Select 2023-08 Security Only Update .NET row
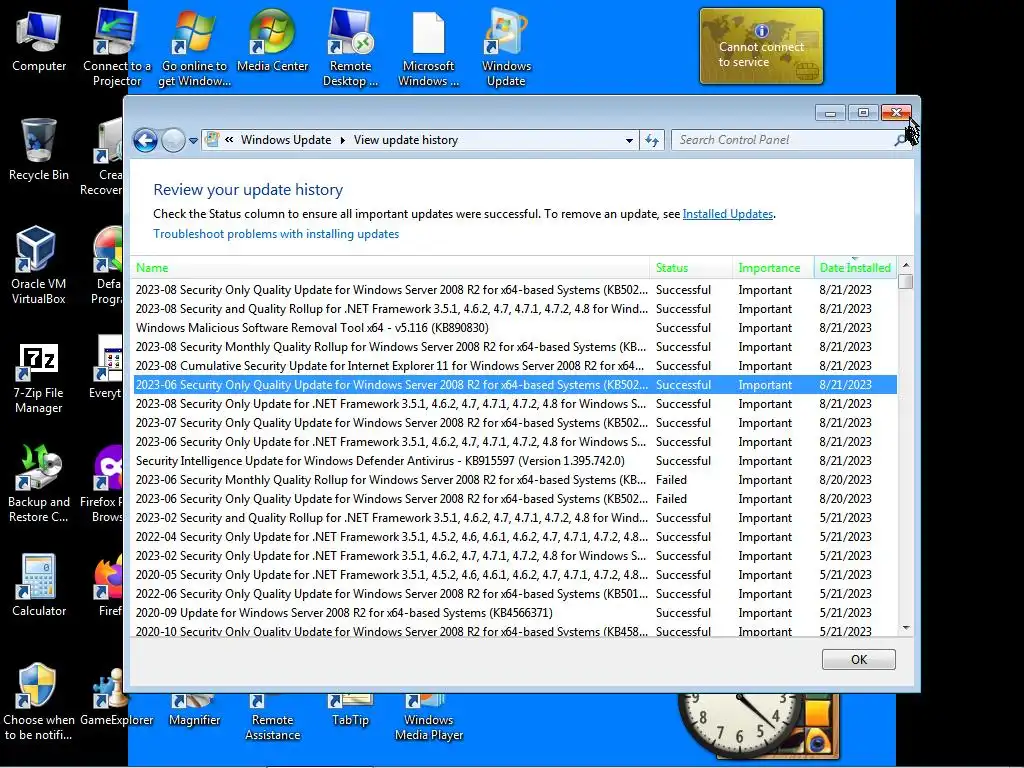The height and width of the screenshot is (768, 1024). tap(515, 404)
